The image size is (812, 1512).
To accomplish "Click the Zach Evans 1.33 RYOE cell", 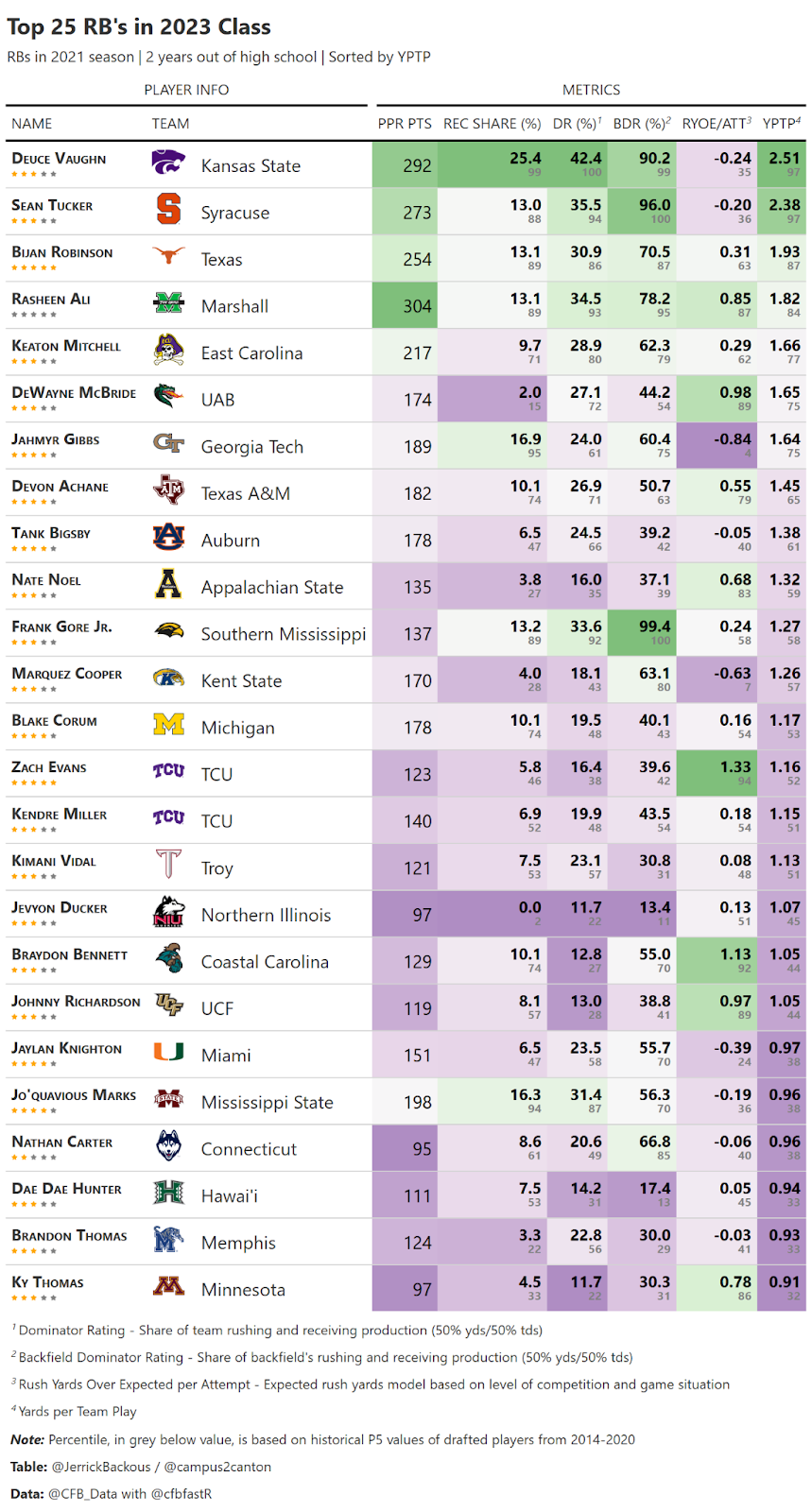I will click(717, 773).
